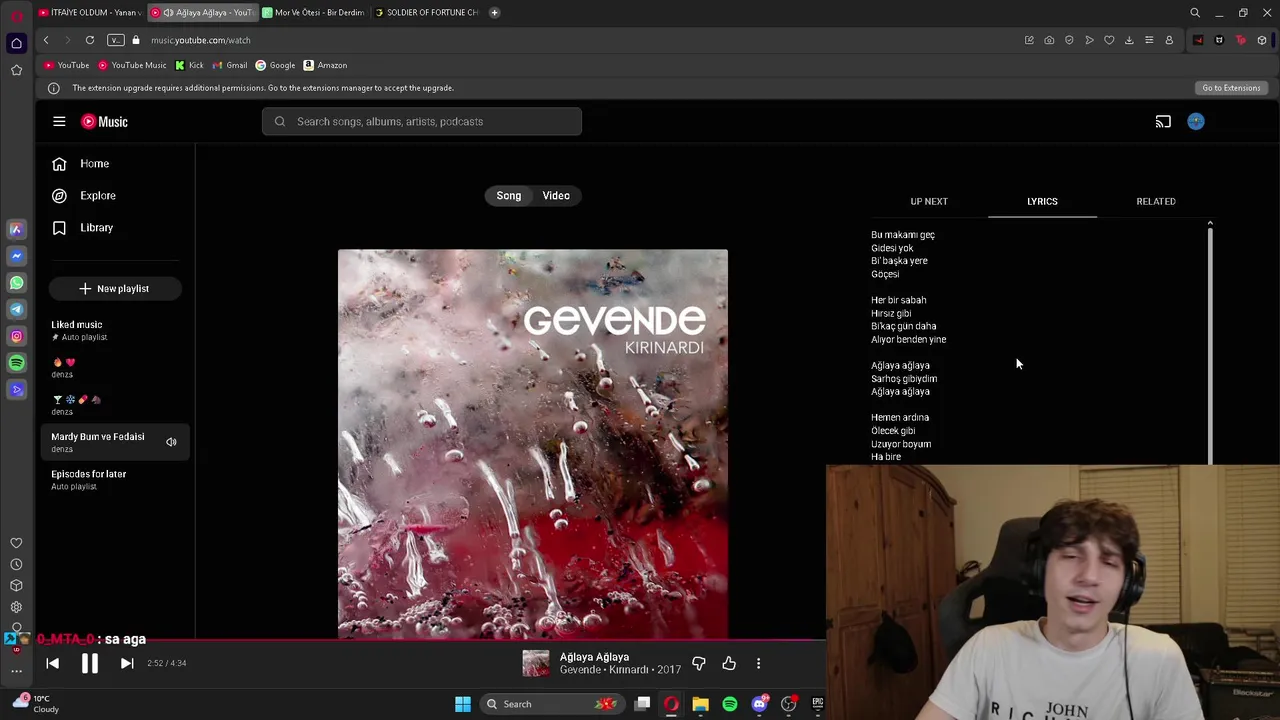Open WhatsApp in Opera sidebar

[x=16, y=283]
